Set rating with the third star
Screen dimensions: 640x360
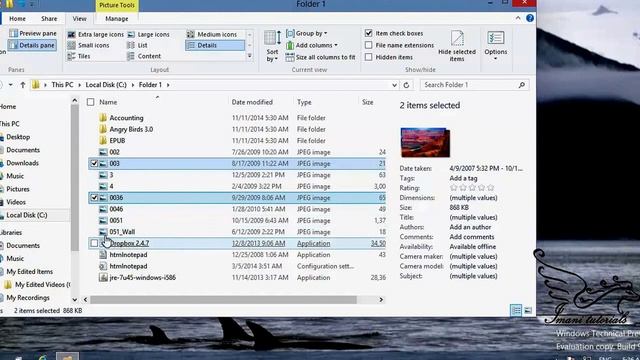(472, 188)
